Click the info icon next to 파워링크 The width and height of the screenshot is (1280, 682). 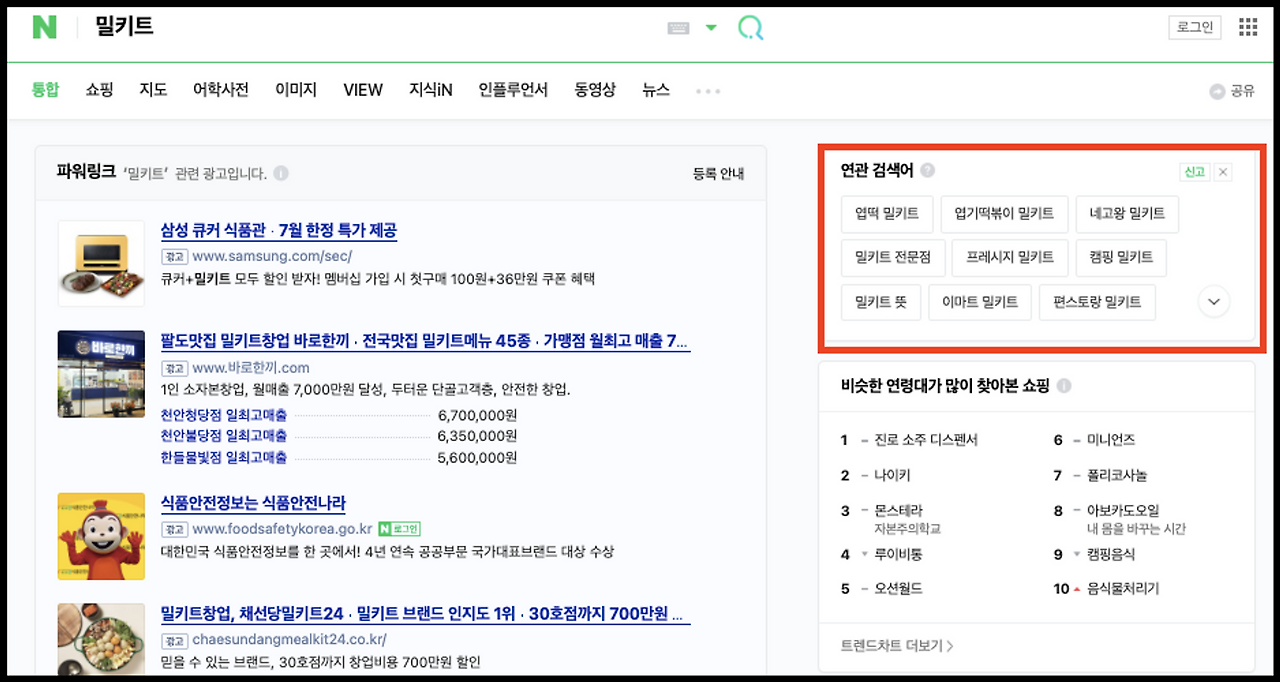point(281,172)
